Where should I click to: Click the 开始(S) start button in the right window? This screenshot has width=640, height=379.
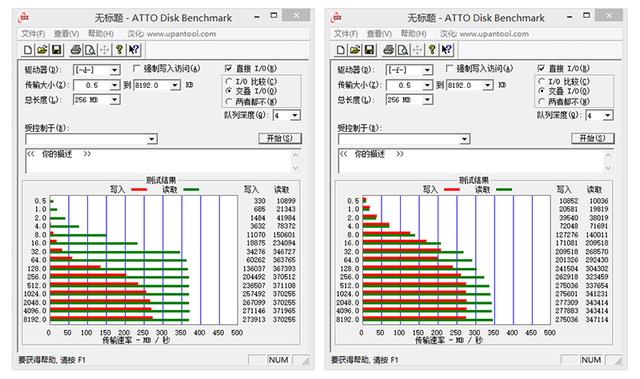(x=593, y=138)
